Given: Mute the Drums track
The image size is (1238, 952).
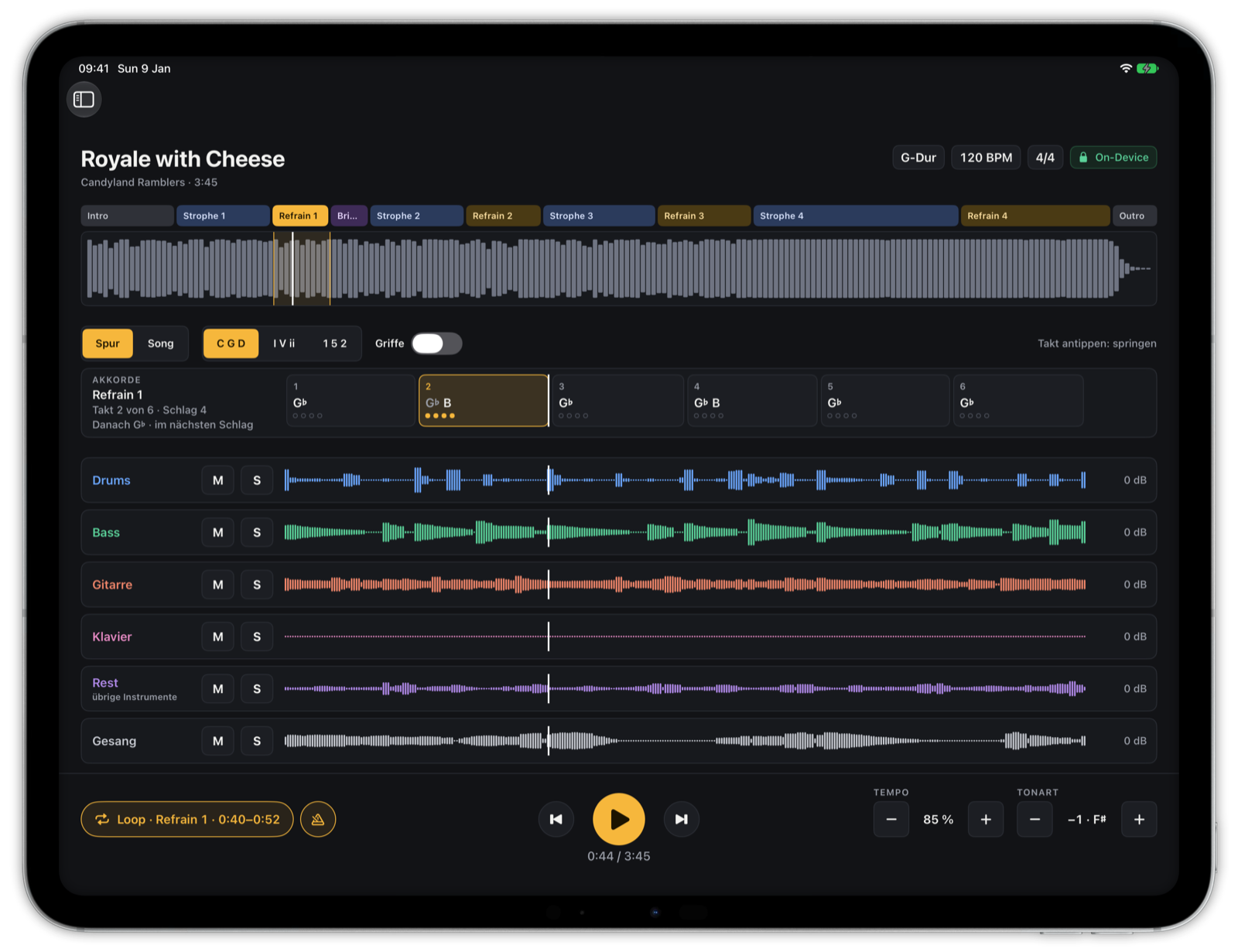Looking at the screenshot, I should tap(218, 480).
